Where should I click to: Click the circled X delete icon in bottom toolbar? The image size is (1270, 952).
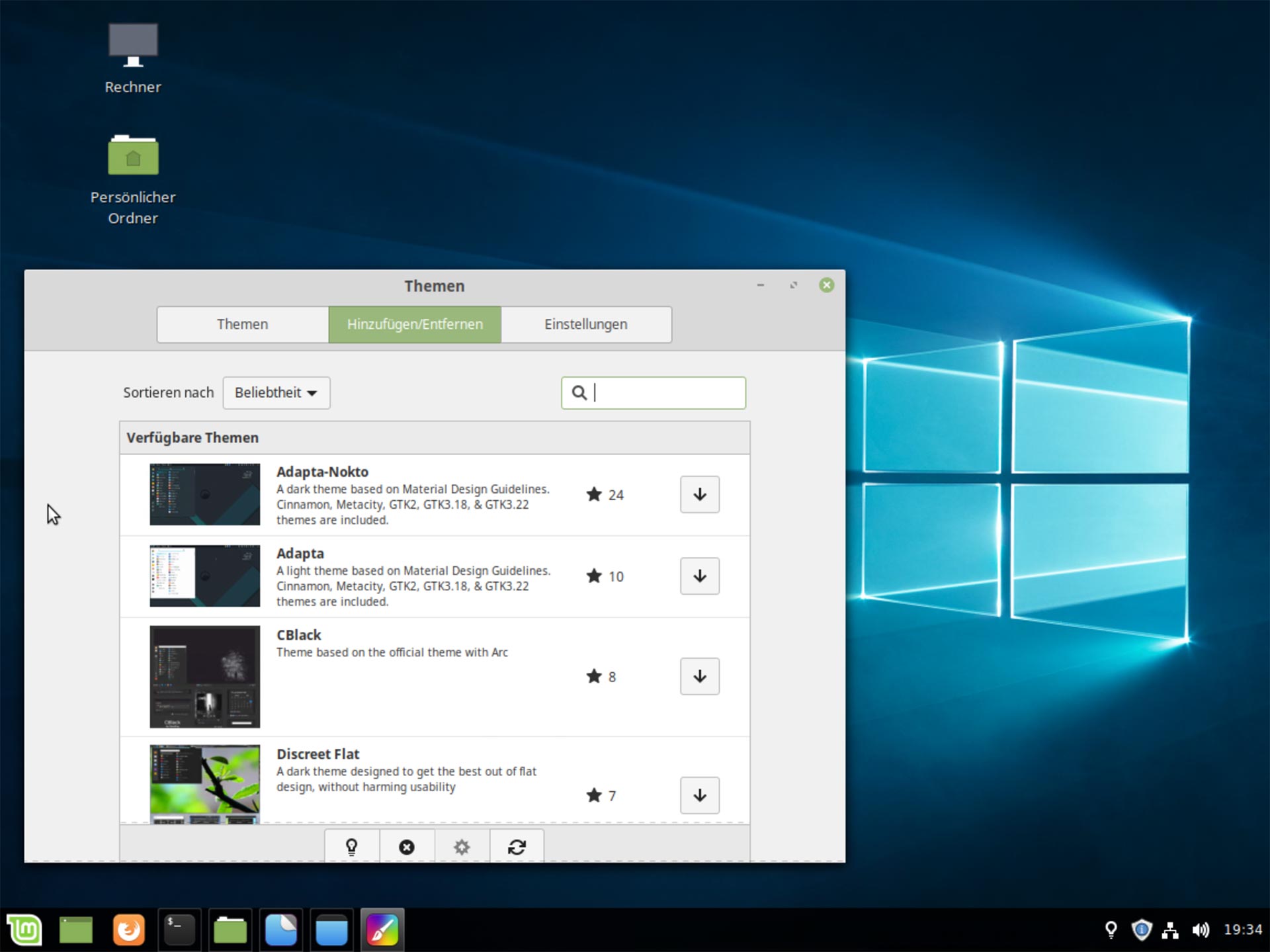point(407,847)
